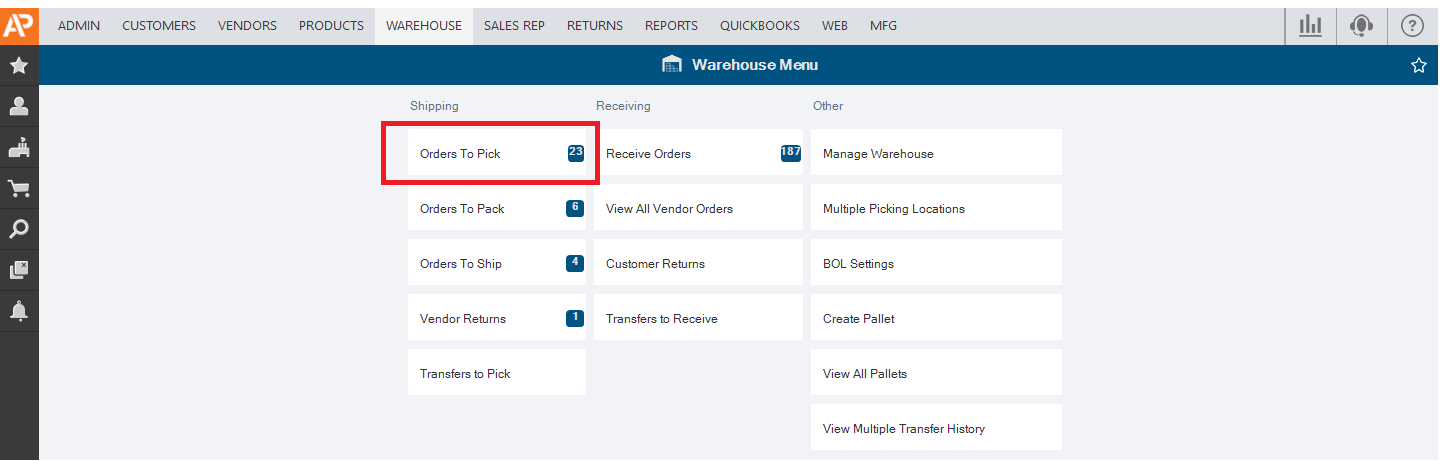Select the REPORTS menu item
The height and width of the screenshot is (461, 1440).
pos(671,26)
